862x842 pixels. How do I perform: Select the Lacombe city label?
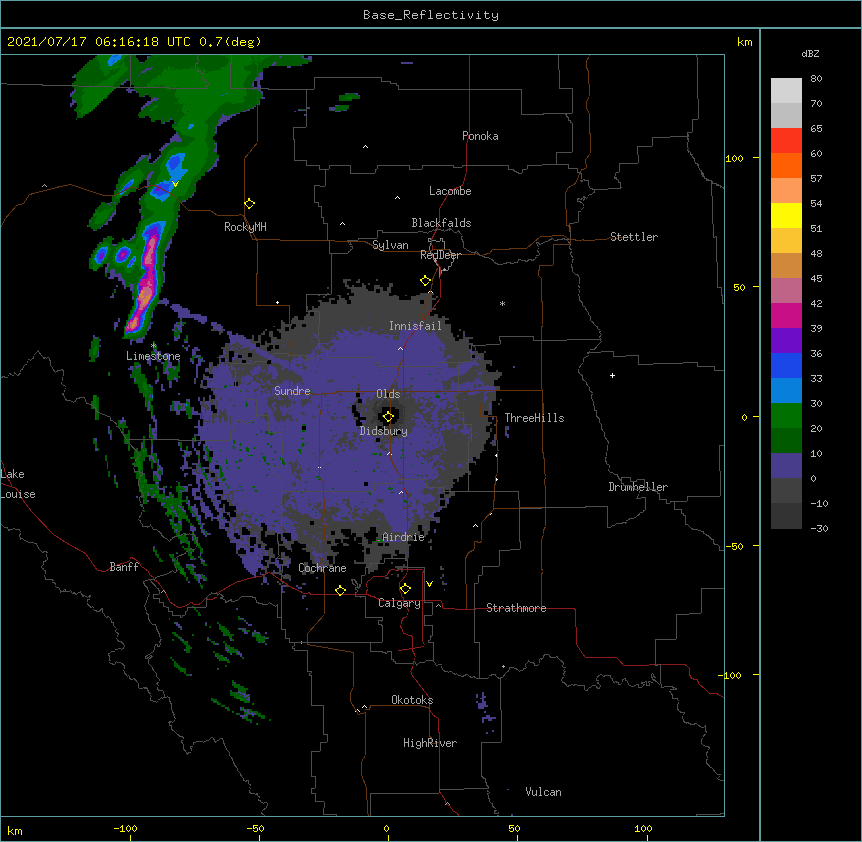click(x=450, y=191)
